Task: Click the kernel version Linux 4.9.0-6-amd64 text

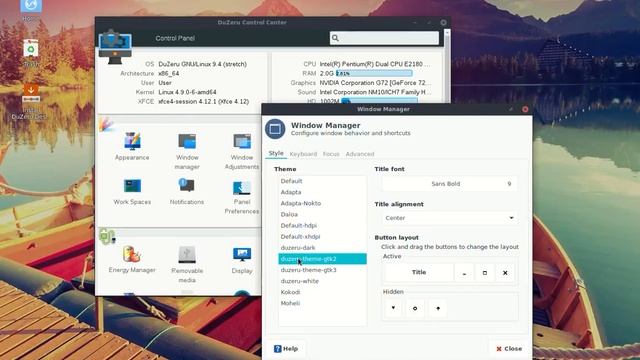Action: 187,92
